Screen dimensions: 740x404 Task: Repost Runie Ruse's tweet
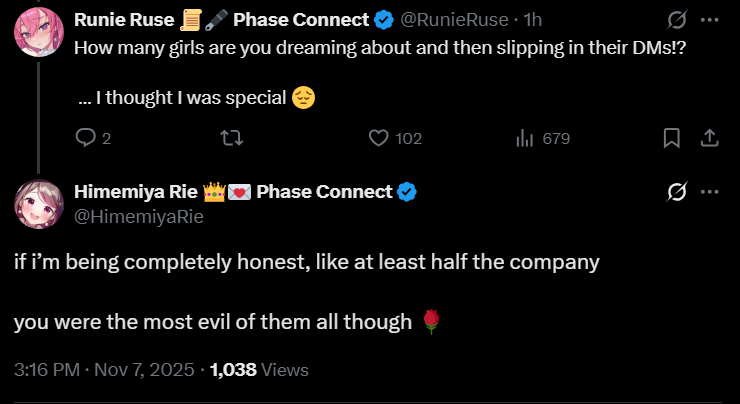click(x=231, y=138)
